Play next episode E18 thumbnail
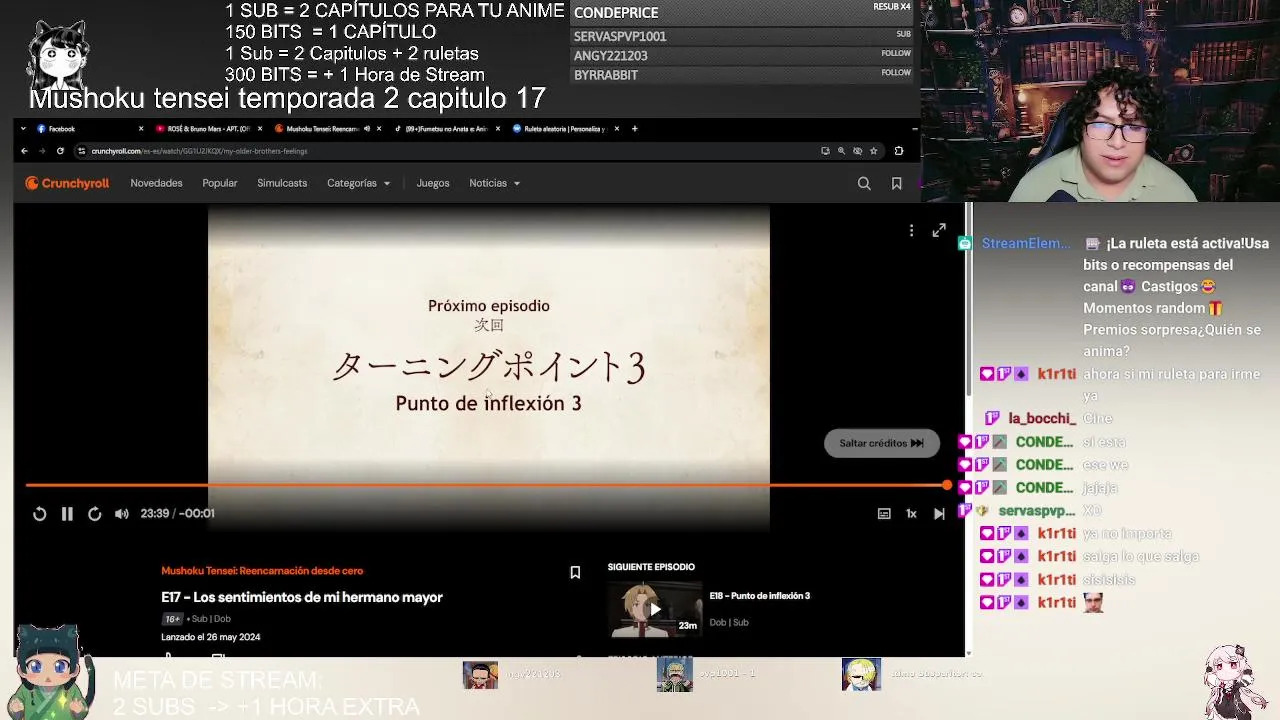 pos(654,608)
